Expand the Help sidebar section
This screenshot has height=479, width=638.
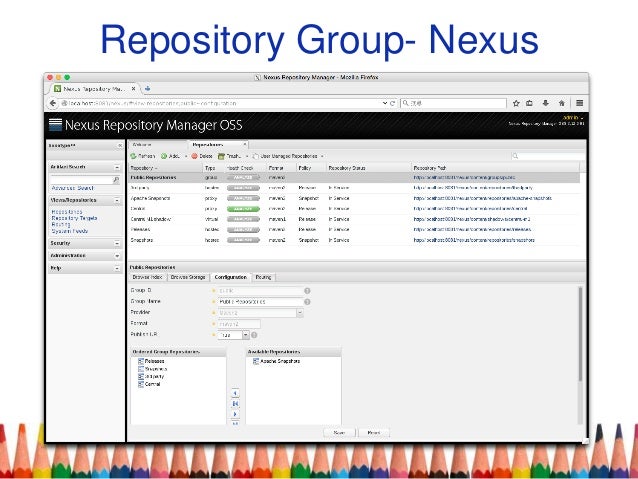(x=117, y=269)
